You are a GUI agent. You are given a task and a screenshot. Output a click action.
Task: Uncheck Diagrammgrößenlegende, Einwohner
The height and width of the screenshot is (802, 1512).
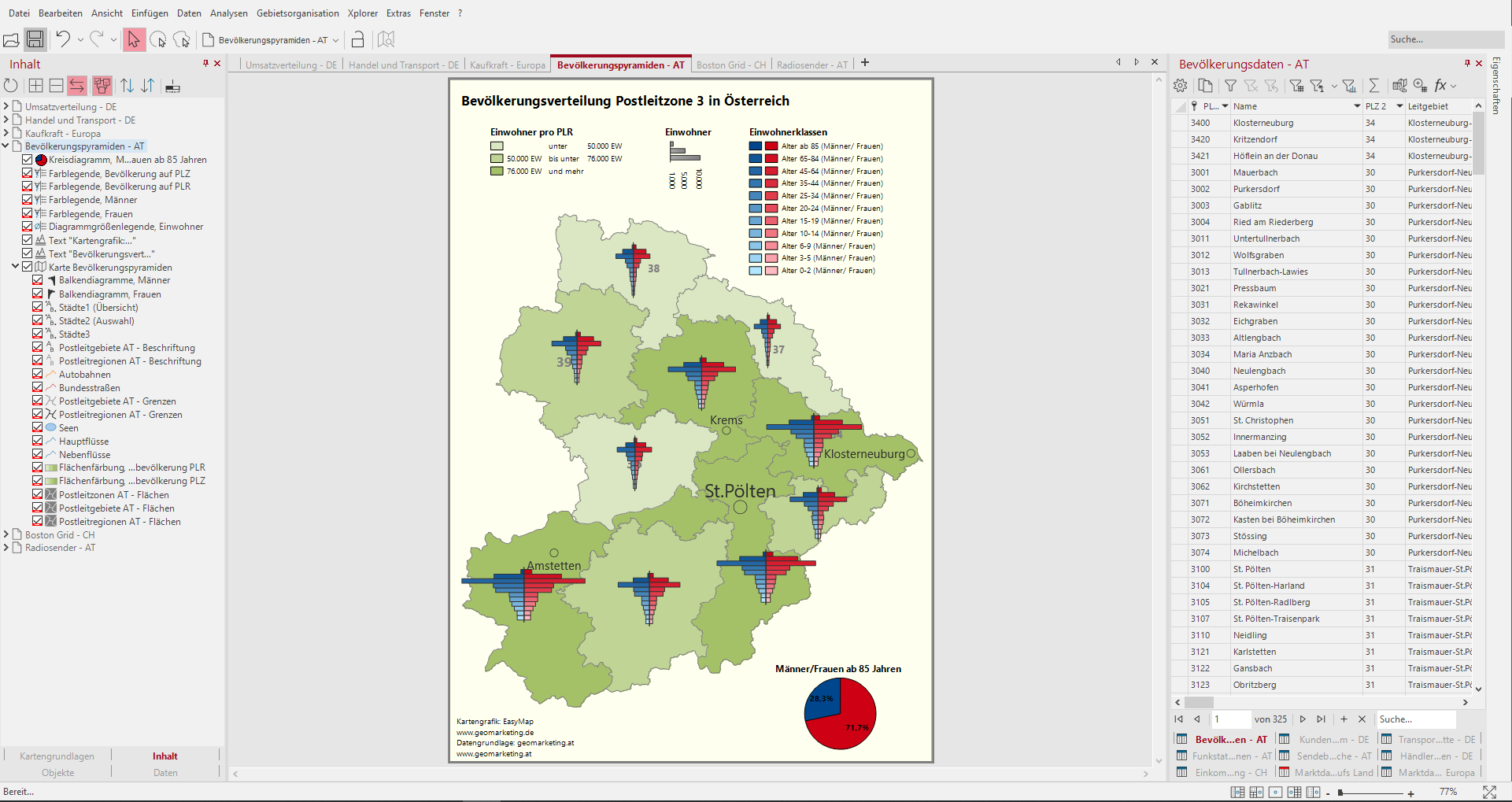(x=28, y=227)
